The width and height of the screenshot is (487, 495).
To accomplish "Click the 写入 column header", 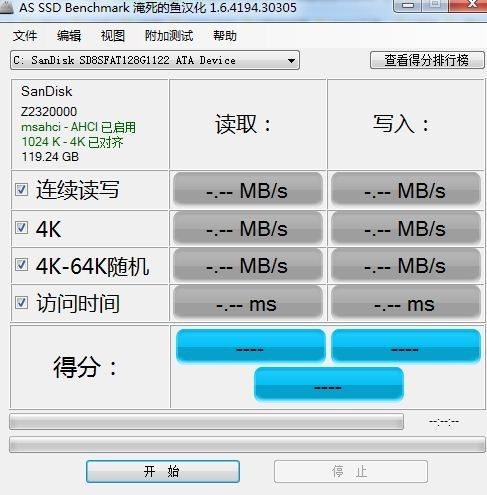I will [401, 124].
